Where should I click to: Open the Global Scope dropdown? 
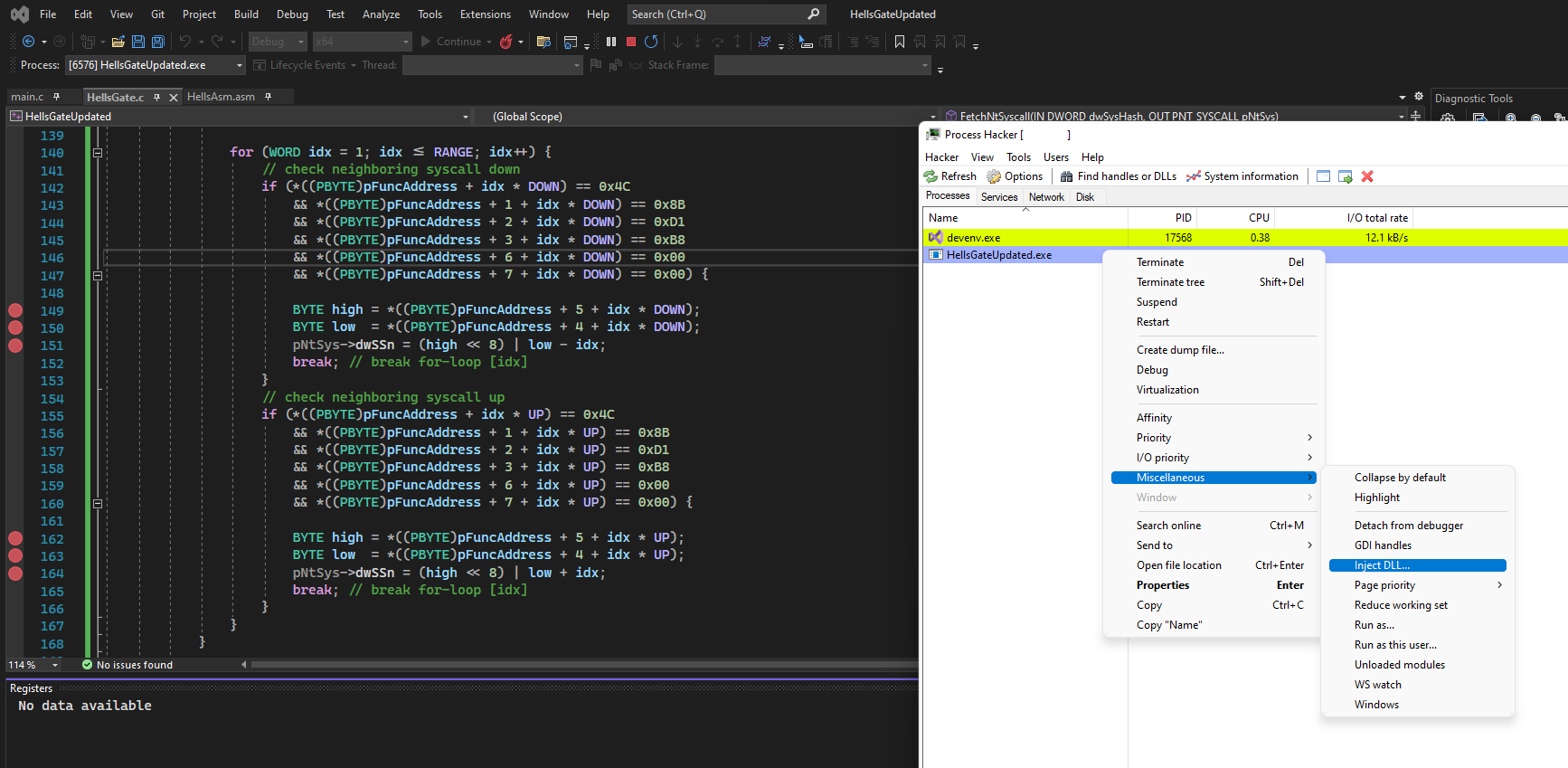[x=708, y=116]
